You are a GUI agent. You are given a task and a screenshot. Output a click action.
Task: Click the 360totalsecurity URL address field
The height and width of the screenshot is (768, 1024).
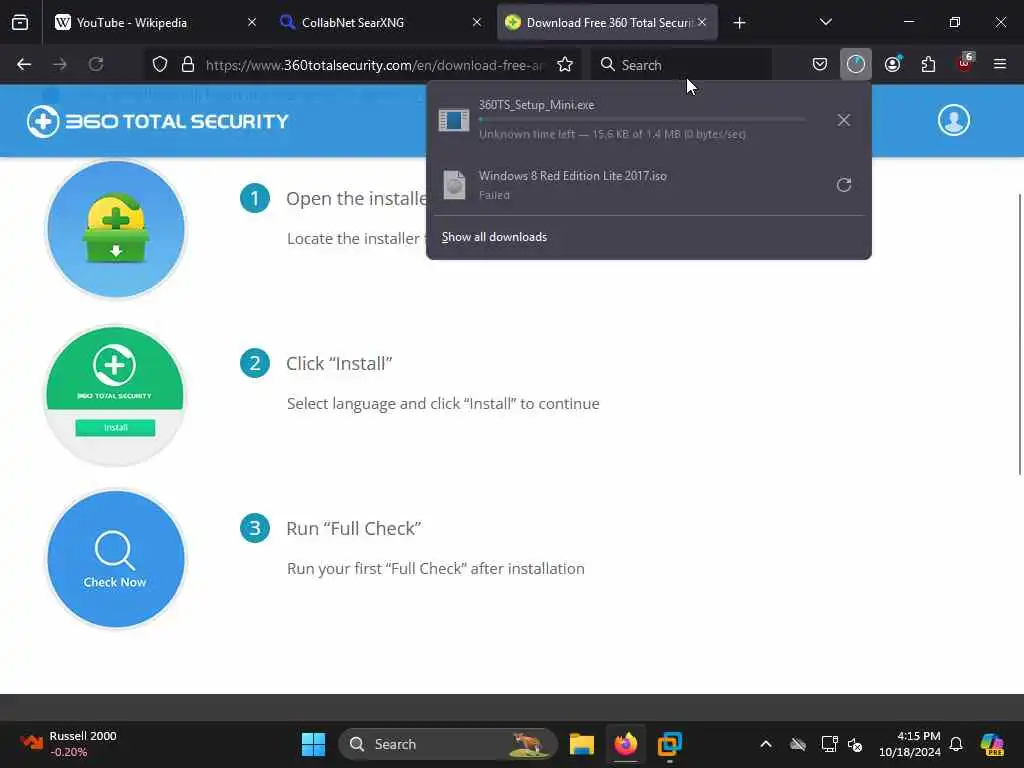(374, 65)
